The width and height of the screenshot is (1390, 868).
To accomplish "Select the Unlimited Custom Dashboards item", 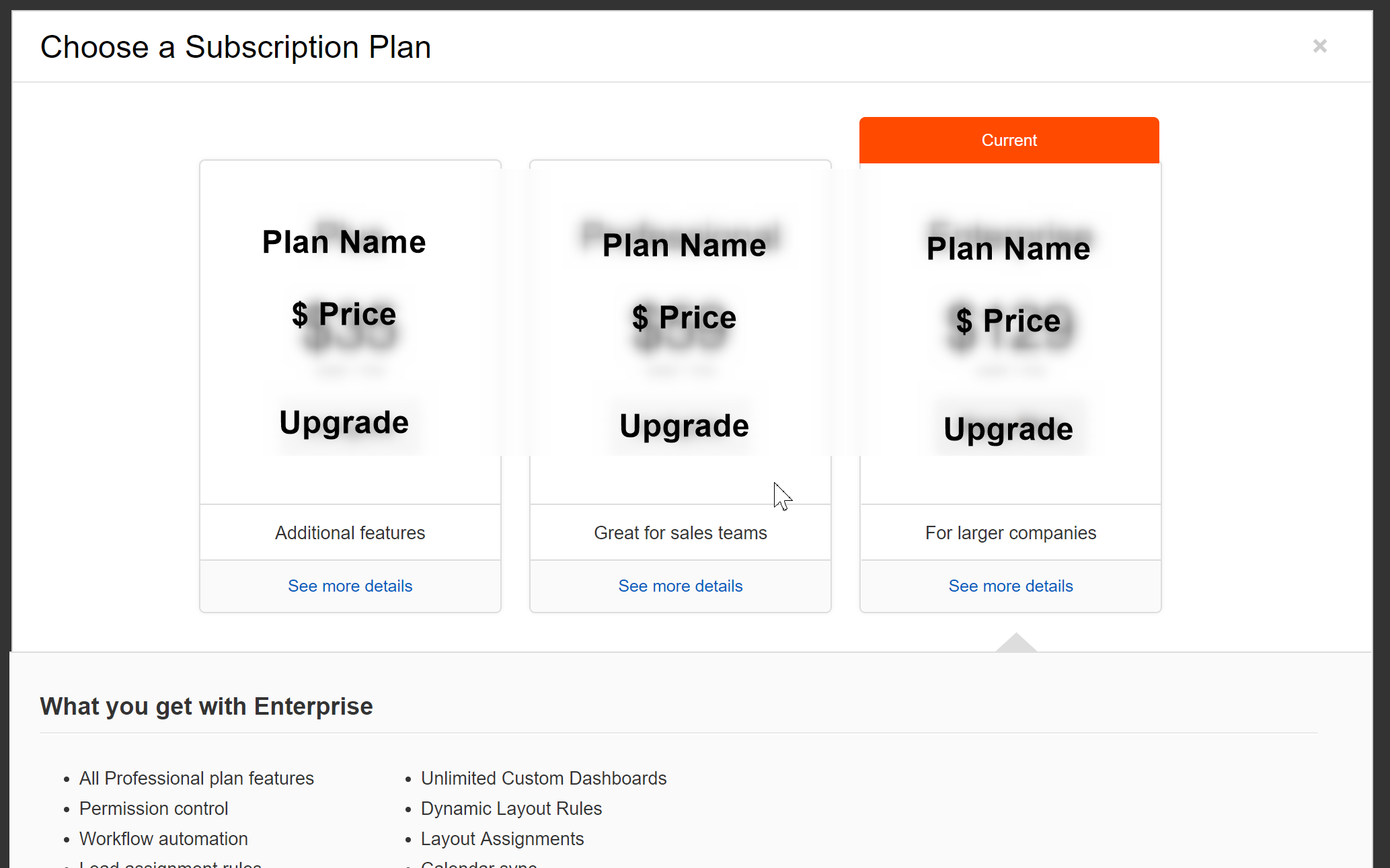I will pos(543,778).
